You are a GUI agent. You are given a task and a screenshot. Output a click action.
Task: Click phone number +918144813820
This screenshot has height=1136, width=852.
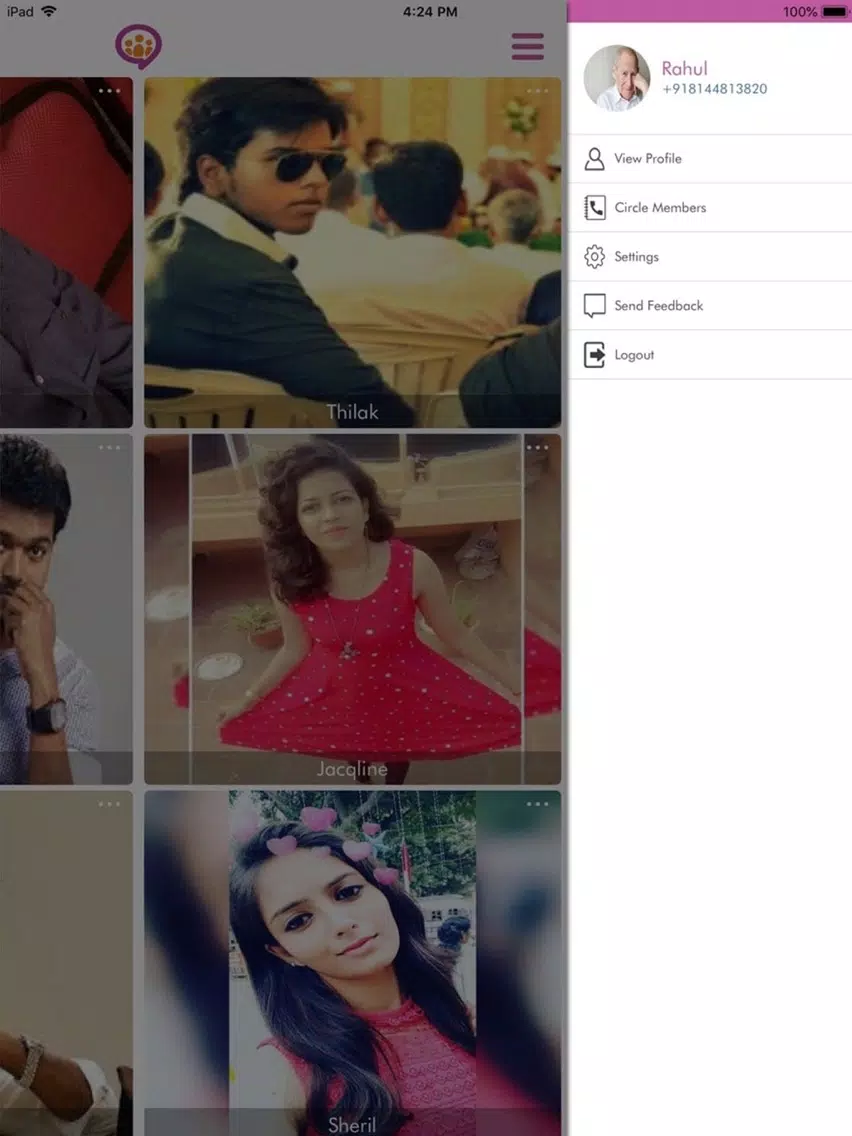[714, 89]
